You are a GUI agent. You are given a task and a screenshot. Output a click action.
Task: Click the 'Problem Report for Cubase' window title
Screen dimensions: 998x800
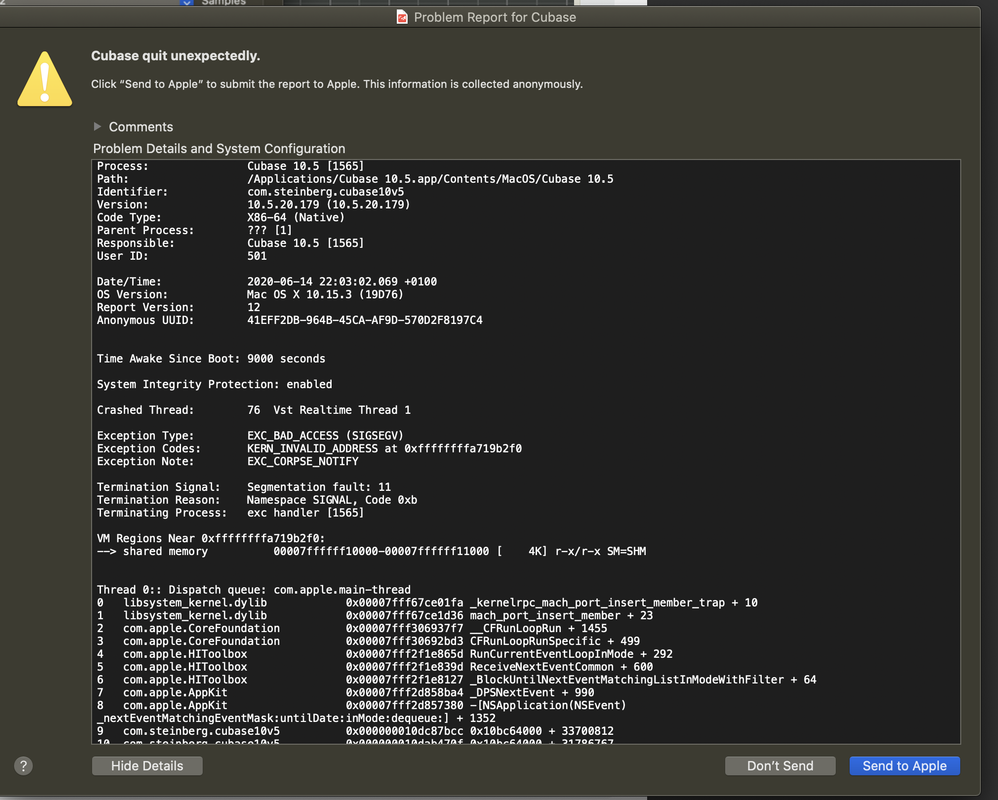pyautogui.click(x=495, y=17)
